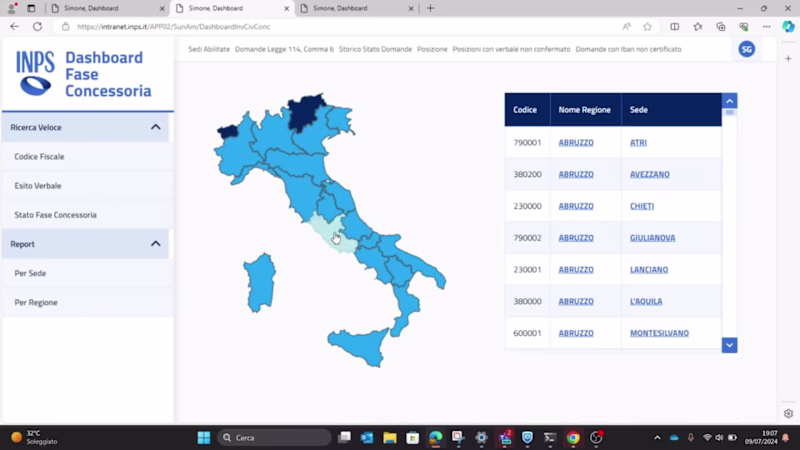Open the MONTESILVANO sede link

tap(659, 333)
